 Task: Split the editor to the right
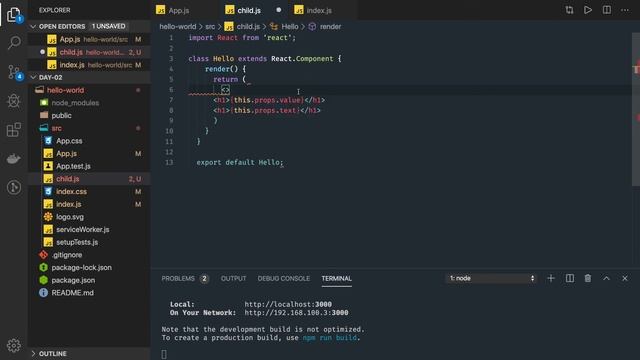[x=607, y=10]
